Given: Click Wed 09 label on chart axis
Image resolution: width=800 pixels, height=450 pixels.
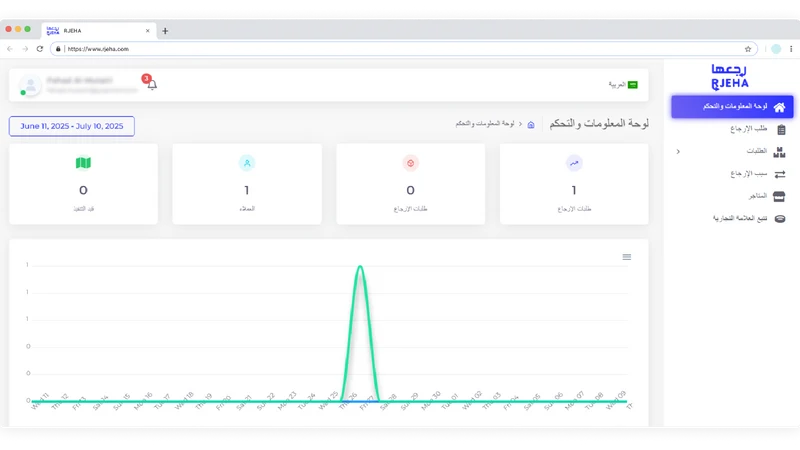Looking at the screenshot, I should [x=617, y=401].
